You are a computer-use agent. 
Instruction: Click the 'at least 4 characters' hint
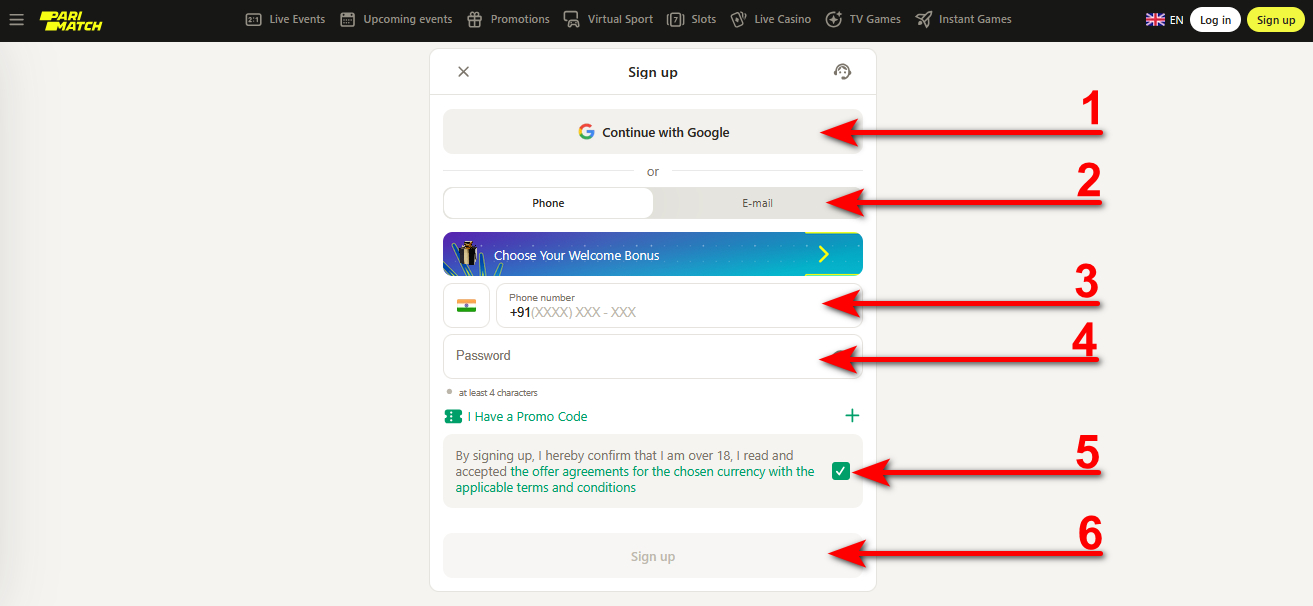(x=498, y=393)
